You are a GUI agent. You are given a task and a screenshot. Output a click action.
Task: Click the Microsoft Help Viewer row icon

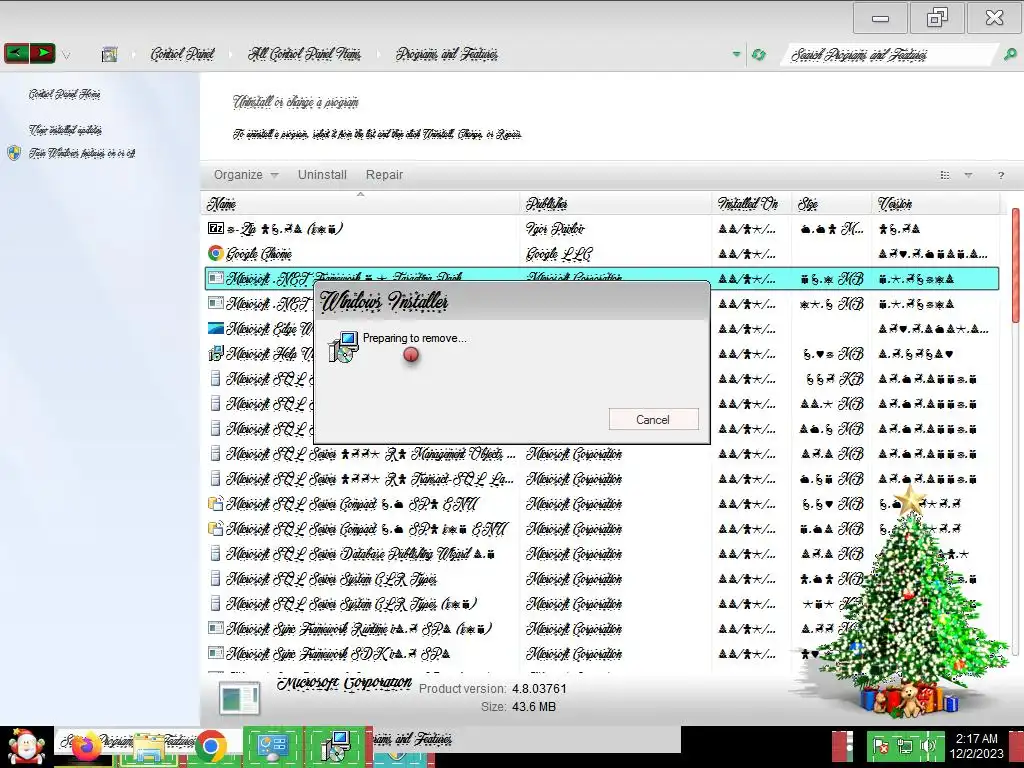(x=216, y=353)
